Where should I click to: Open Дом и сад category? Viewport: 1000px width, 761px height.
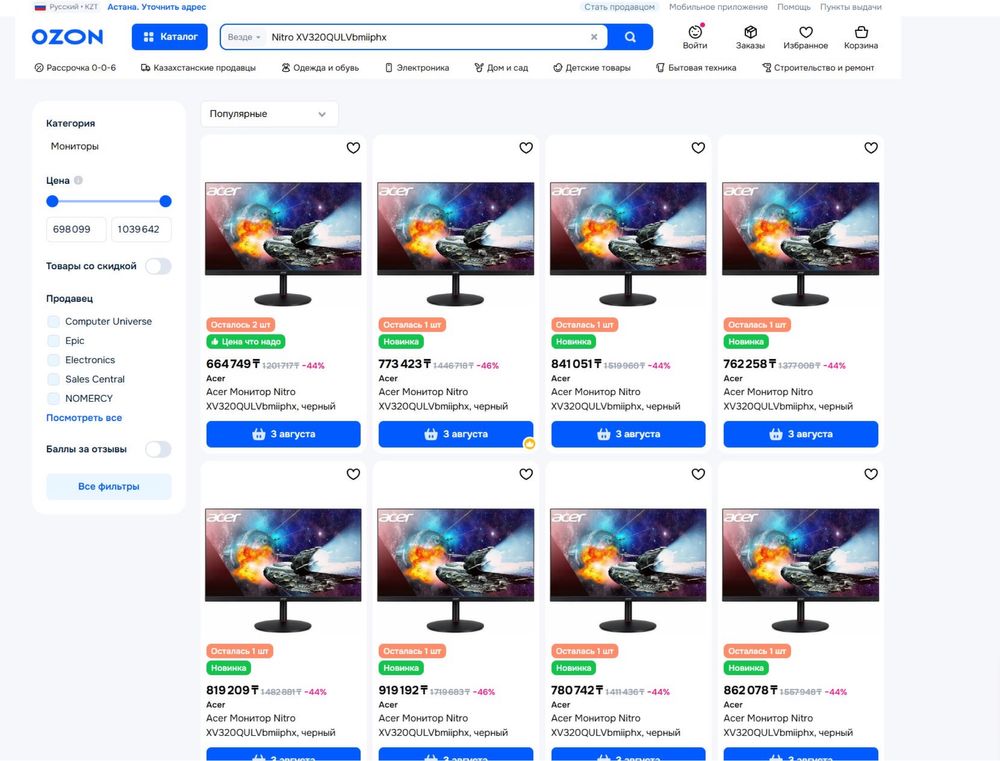(x=501, y=68)
